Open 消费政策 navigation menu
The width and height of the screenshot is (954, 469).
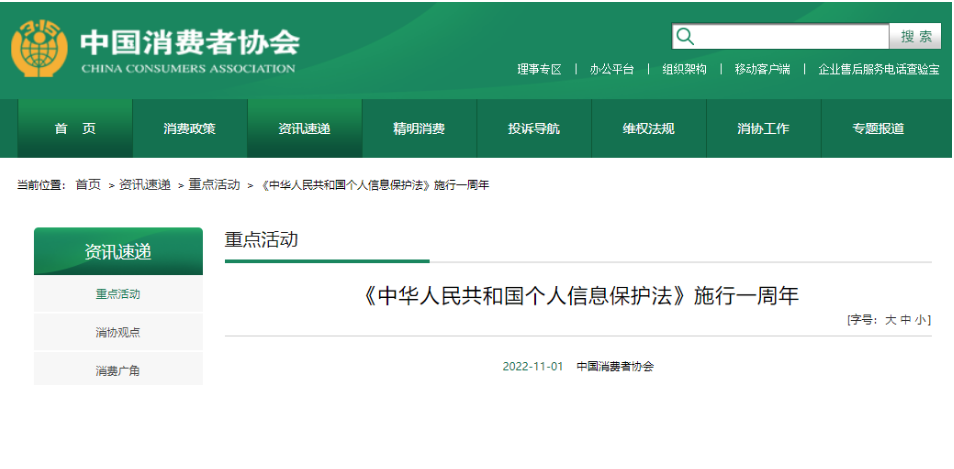(189, 128)
